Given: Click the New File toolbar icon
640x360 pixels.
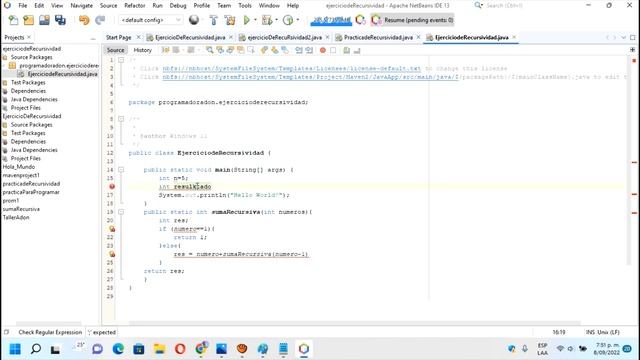Looking at the screenshot, I should [13, 20].
